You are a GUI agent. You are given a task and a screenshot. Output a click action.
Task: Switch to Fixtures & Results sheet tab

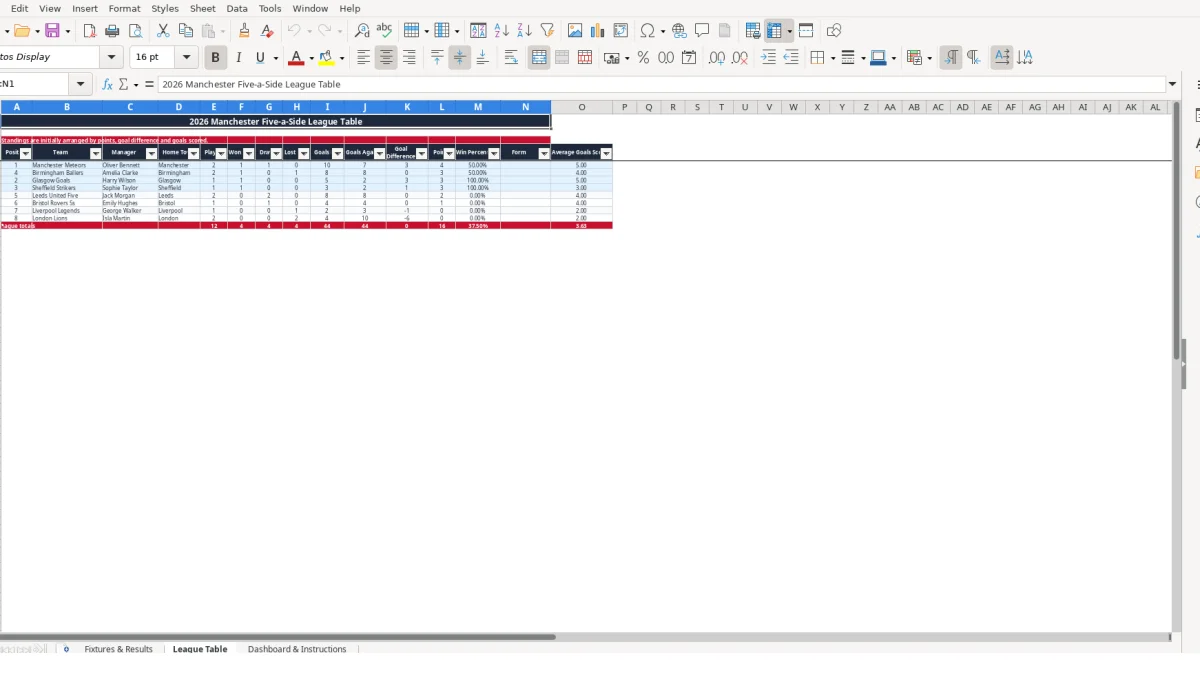(118, 649)
